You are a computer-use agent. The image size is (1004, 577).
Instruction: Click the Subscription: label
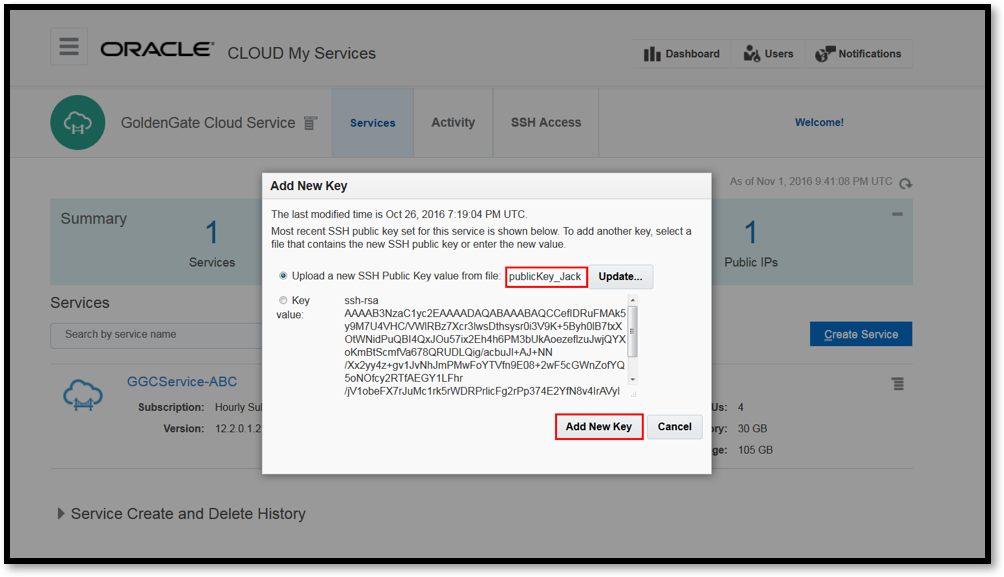[171, 407]
